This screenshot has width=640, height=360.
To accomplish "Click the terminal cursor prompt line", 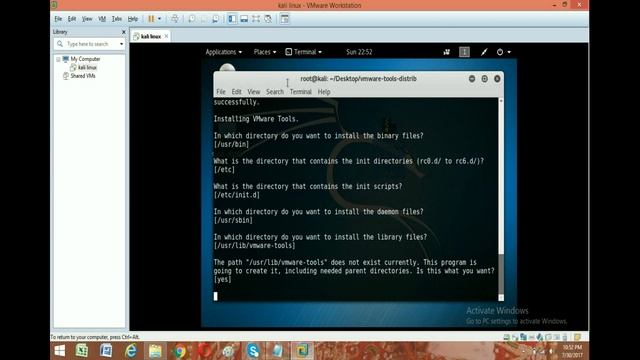I will (x=216, y=296).
